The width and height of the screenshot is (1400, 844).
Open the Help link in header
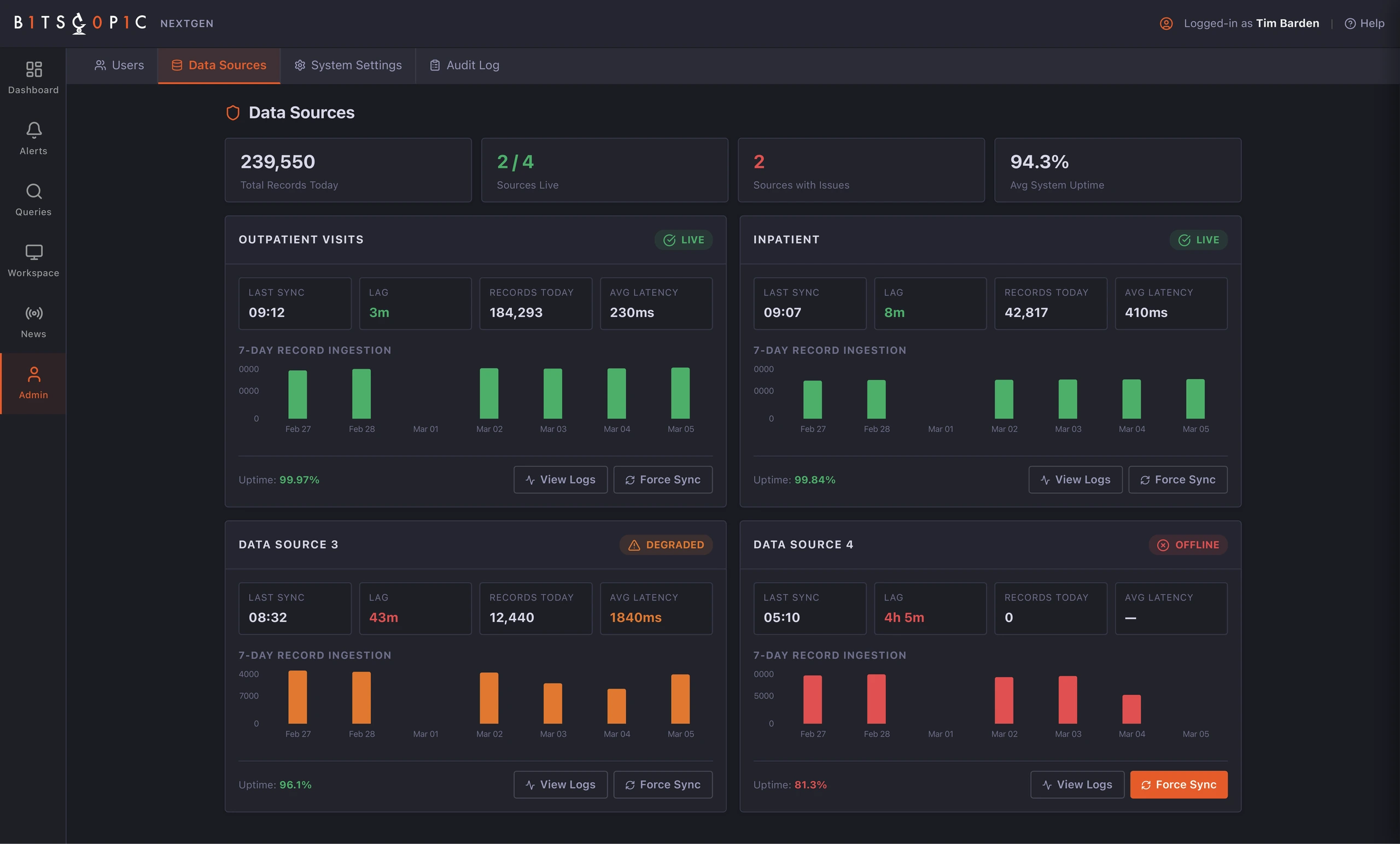point(1364,24)
